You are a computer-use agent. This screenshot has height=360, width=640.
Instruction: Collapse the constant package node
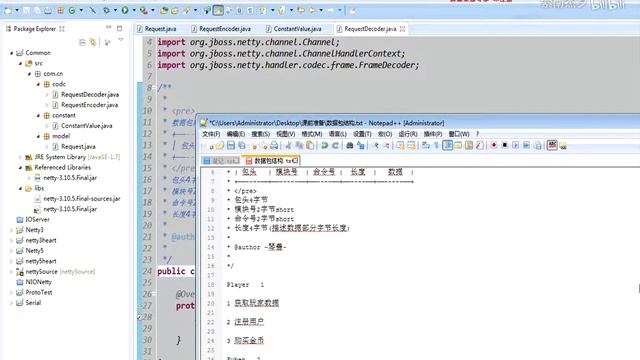(x=38, y=116)
